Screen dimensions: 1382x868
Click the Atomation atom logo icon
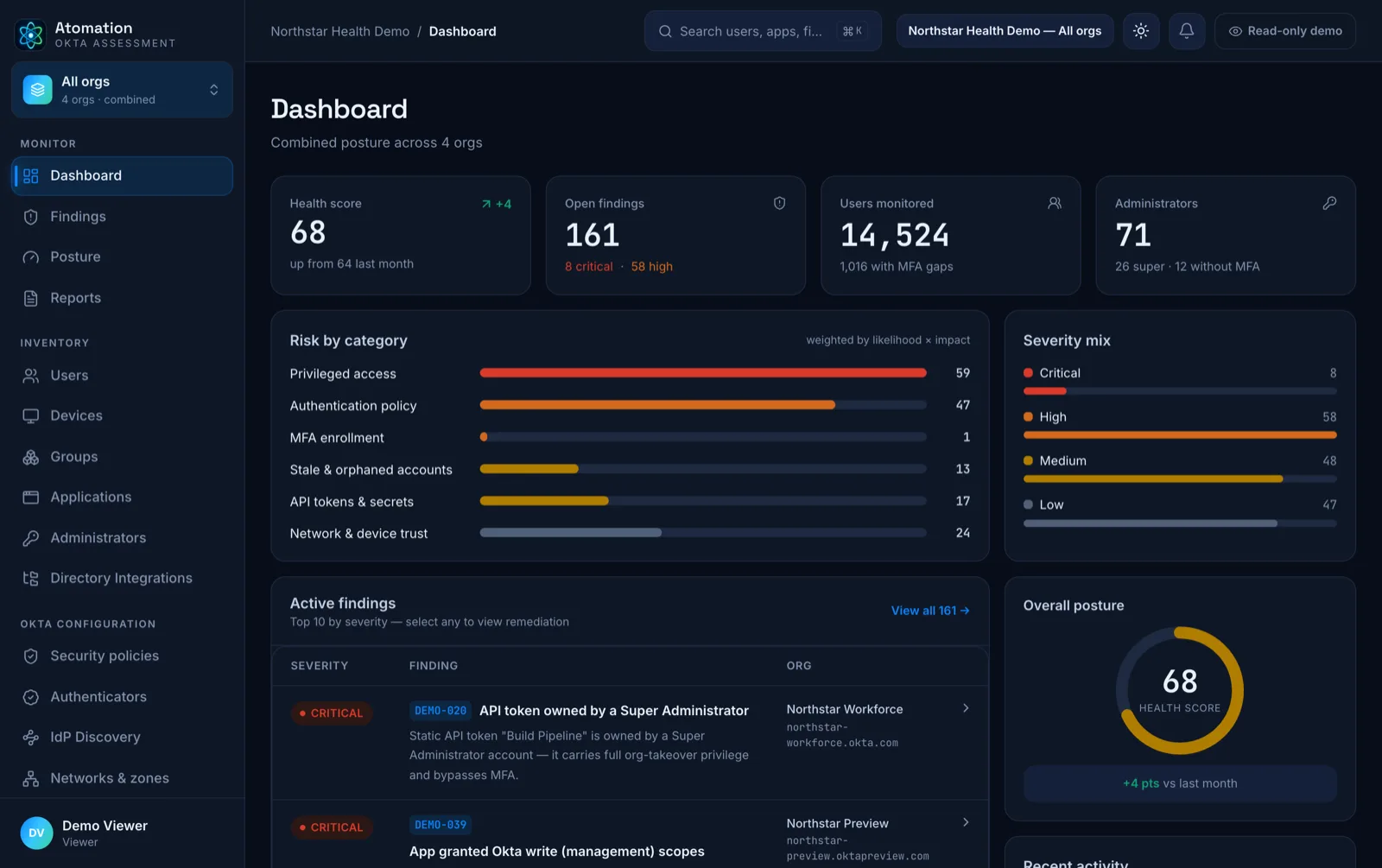pos(30,35)
